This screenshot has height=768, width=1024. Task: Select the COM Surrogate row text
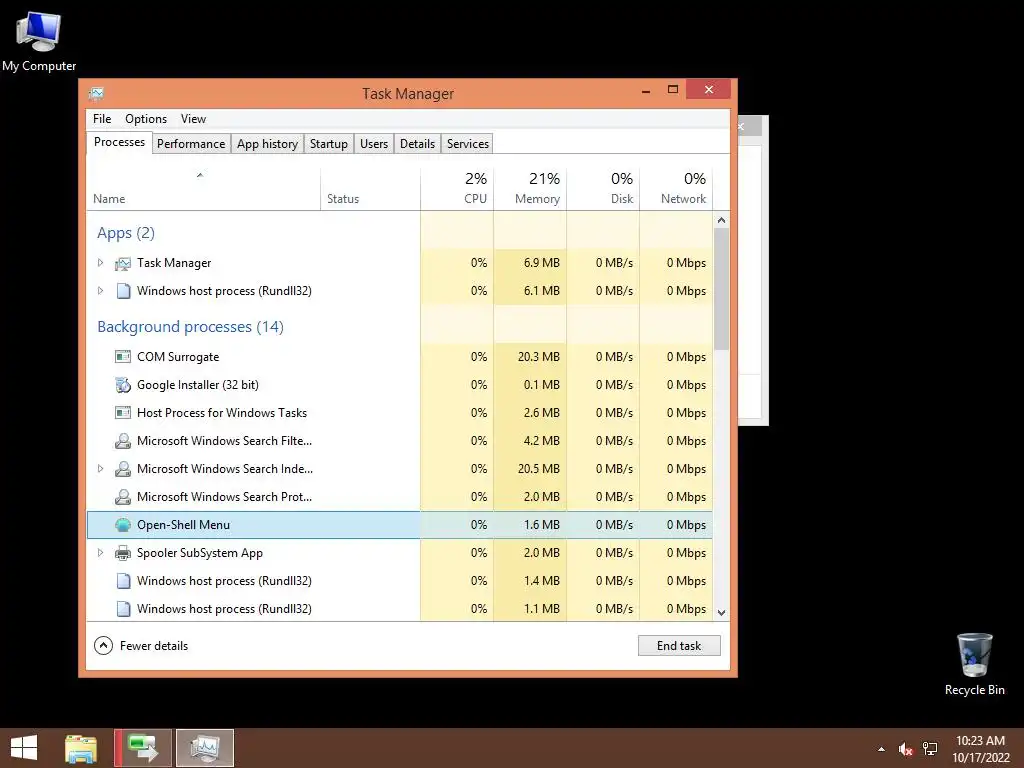coord(178,357)
